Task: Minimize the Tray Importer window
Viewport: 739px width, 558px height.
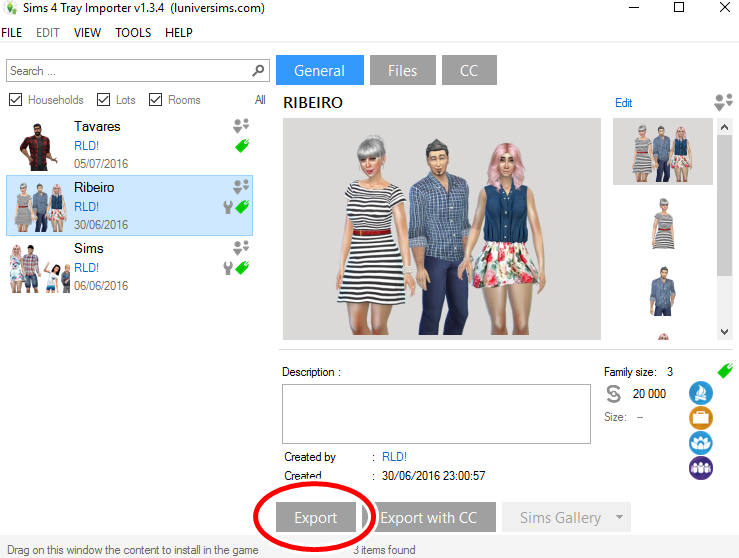Action: pos(634,7)
